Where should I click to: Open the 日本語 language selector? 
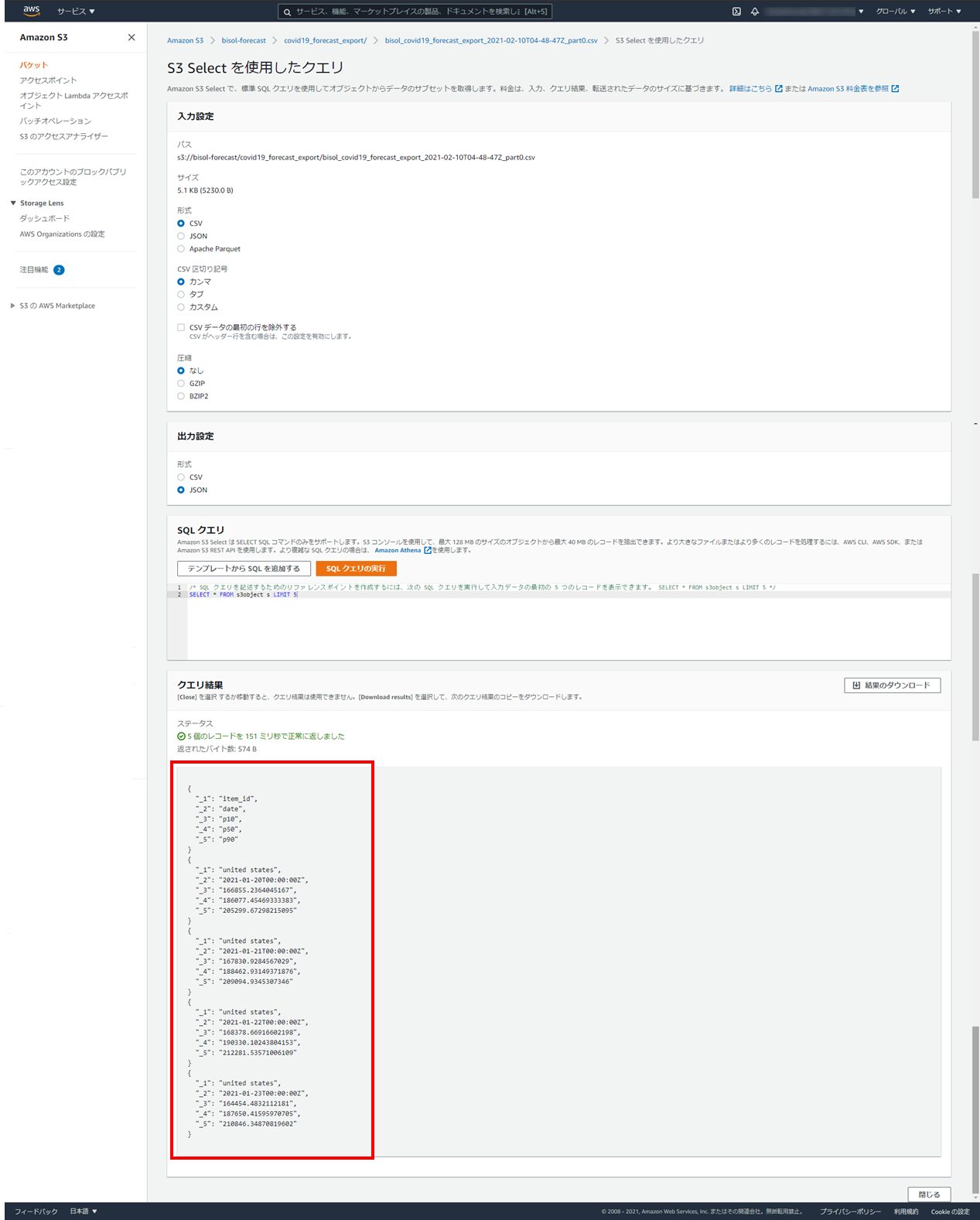(x=84, y=1211)
